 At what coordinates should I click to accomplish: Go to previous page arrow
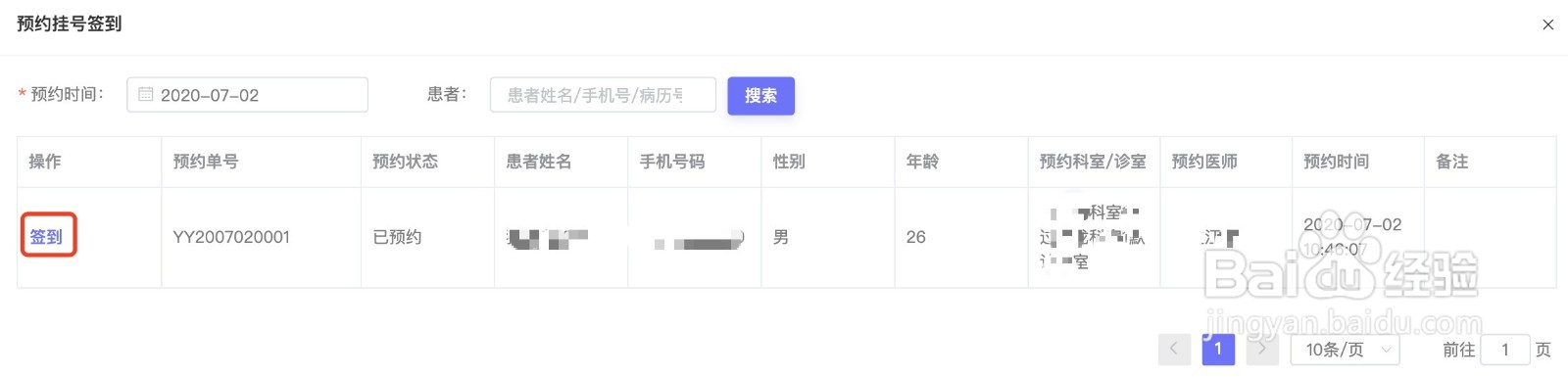(x=1174, y=349)
